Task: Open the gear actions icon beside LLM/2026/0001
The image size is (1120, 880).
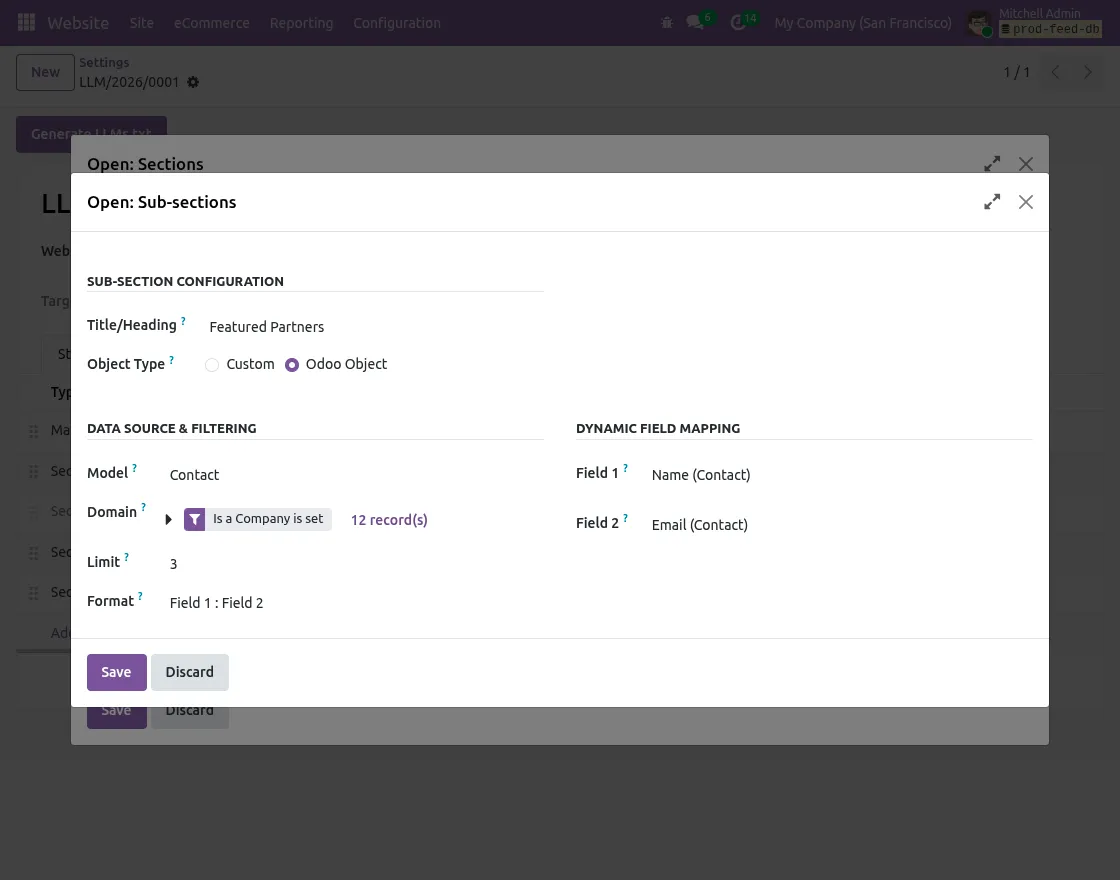Action: (x=193, y=82)
